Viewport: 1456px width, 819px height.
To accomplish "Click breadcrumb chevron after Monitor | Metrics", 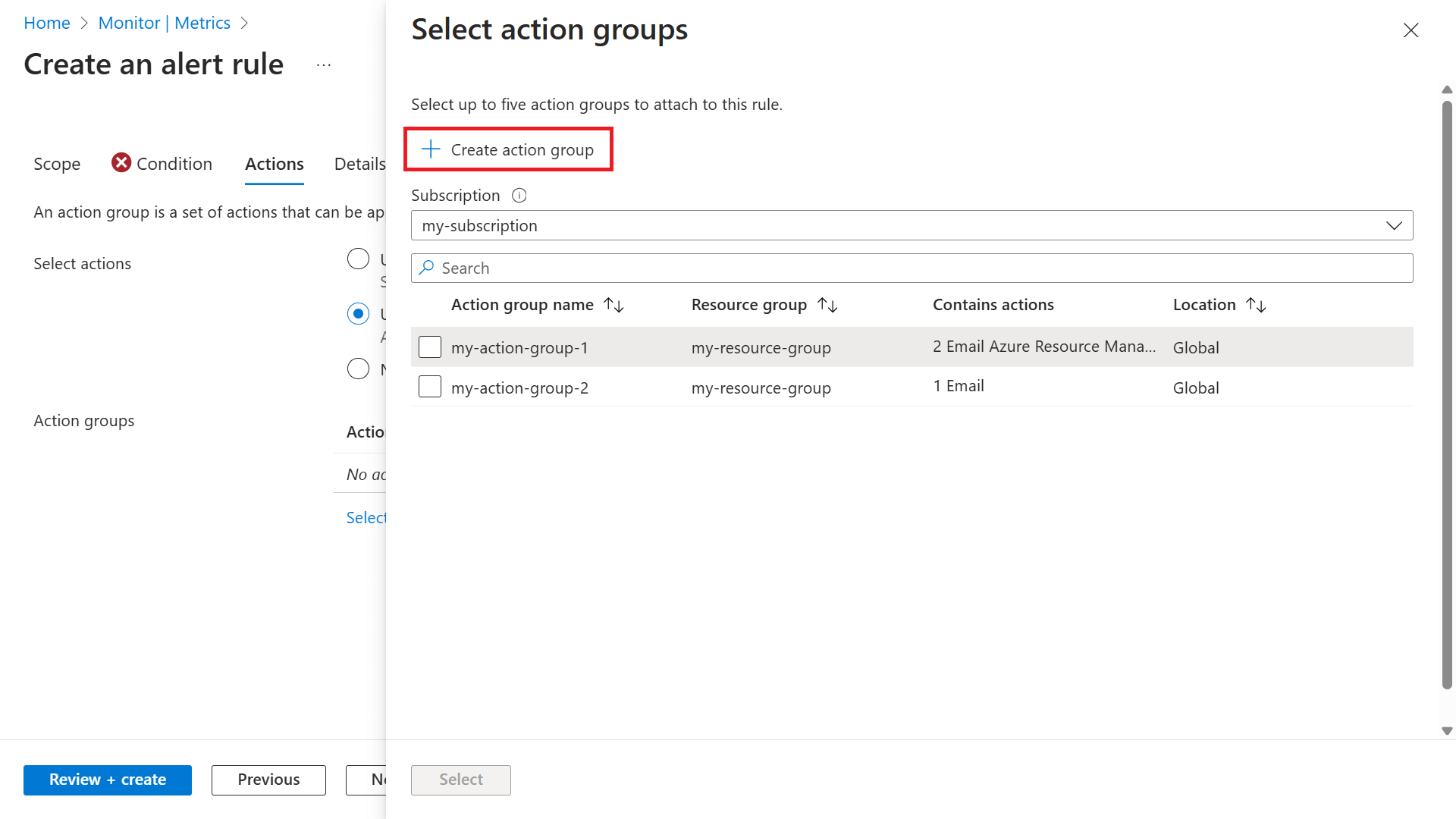I will 244,24.
